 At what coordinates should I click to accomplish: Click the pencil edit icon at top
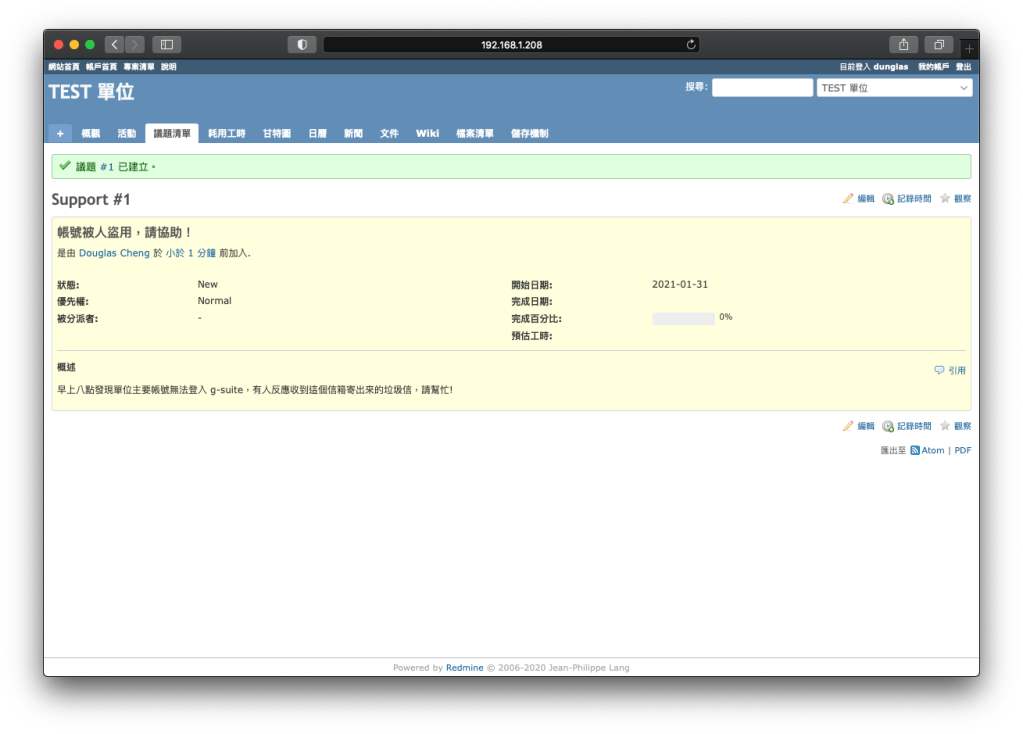(x=848, y=199)
